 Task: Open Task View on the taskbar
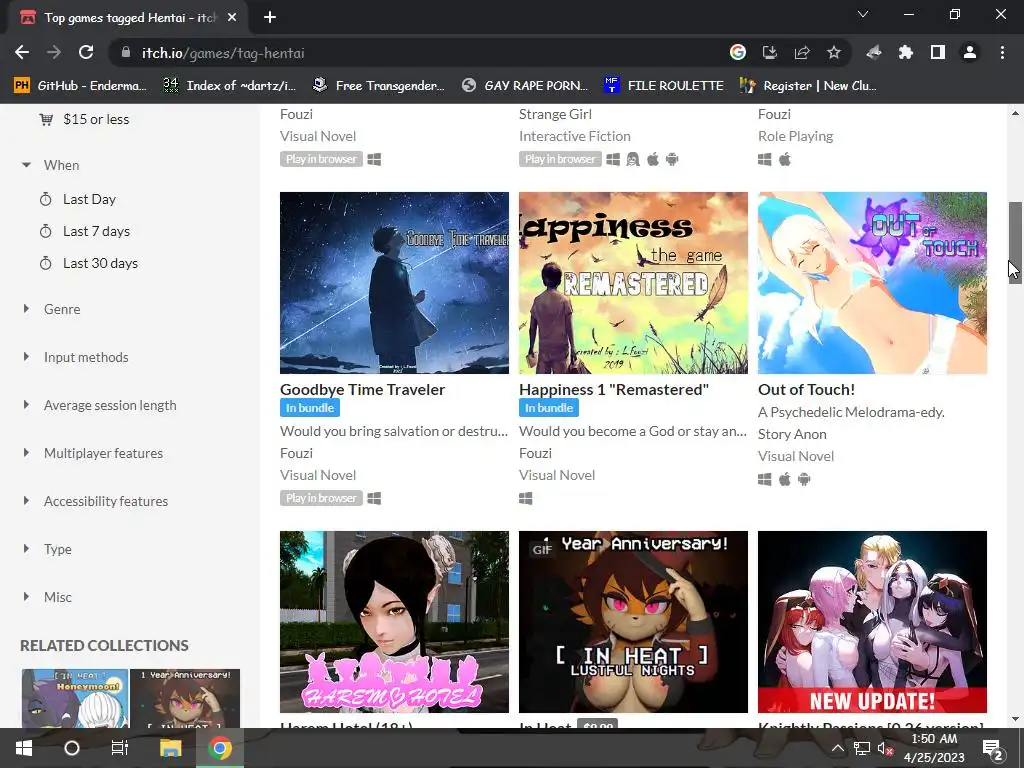coord(120,748)
